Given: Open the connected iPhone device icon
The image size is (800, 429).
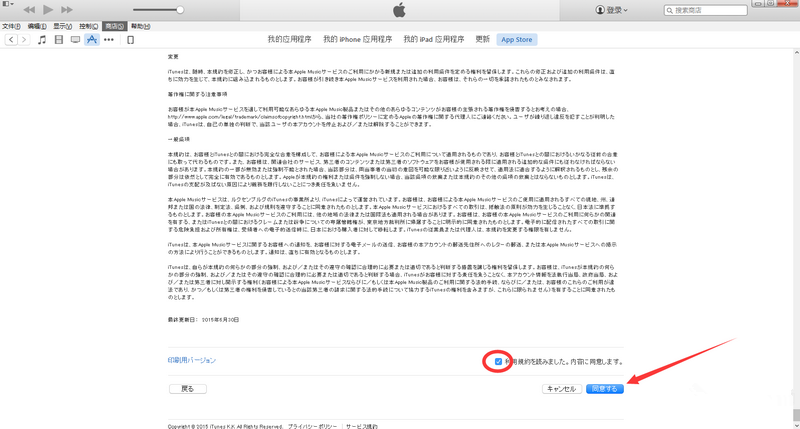Looking at the screenshot, I should [131, 40].
